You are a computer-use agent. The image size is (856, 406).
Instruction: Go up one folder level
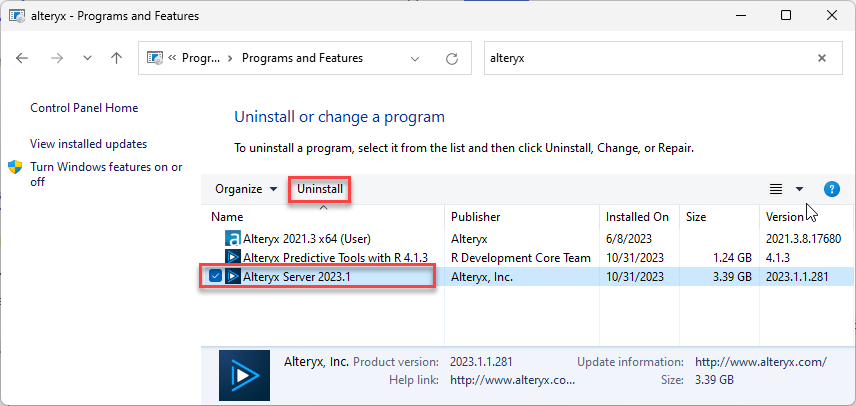click(116, 58)
